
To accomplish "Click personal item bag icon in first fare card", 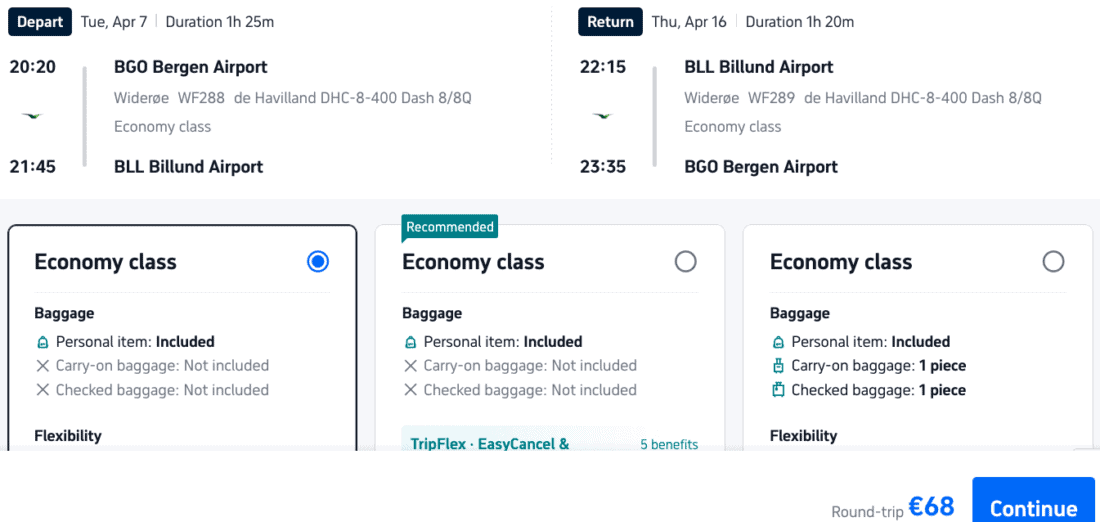I will tap(42, 342).
